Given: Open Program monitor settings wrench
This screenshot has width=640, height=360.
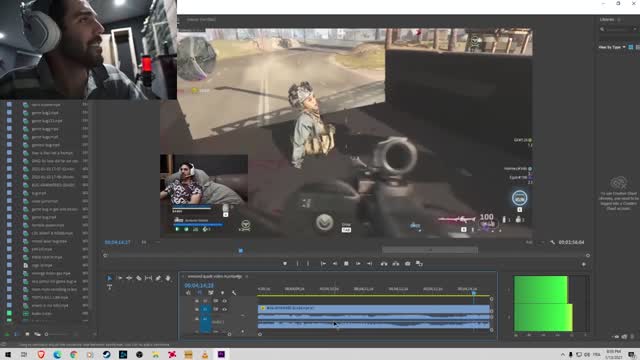Looking at the screenshot, I should click(552, 242).
